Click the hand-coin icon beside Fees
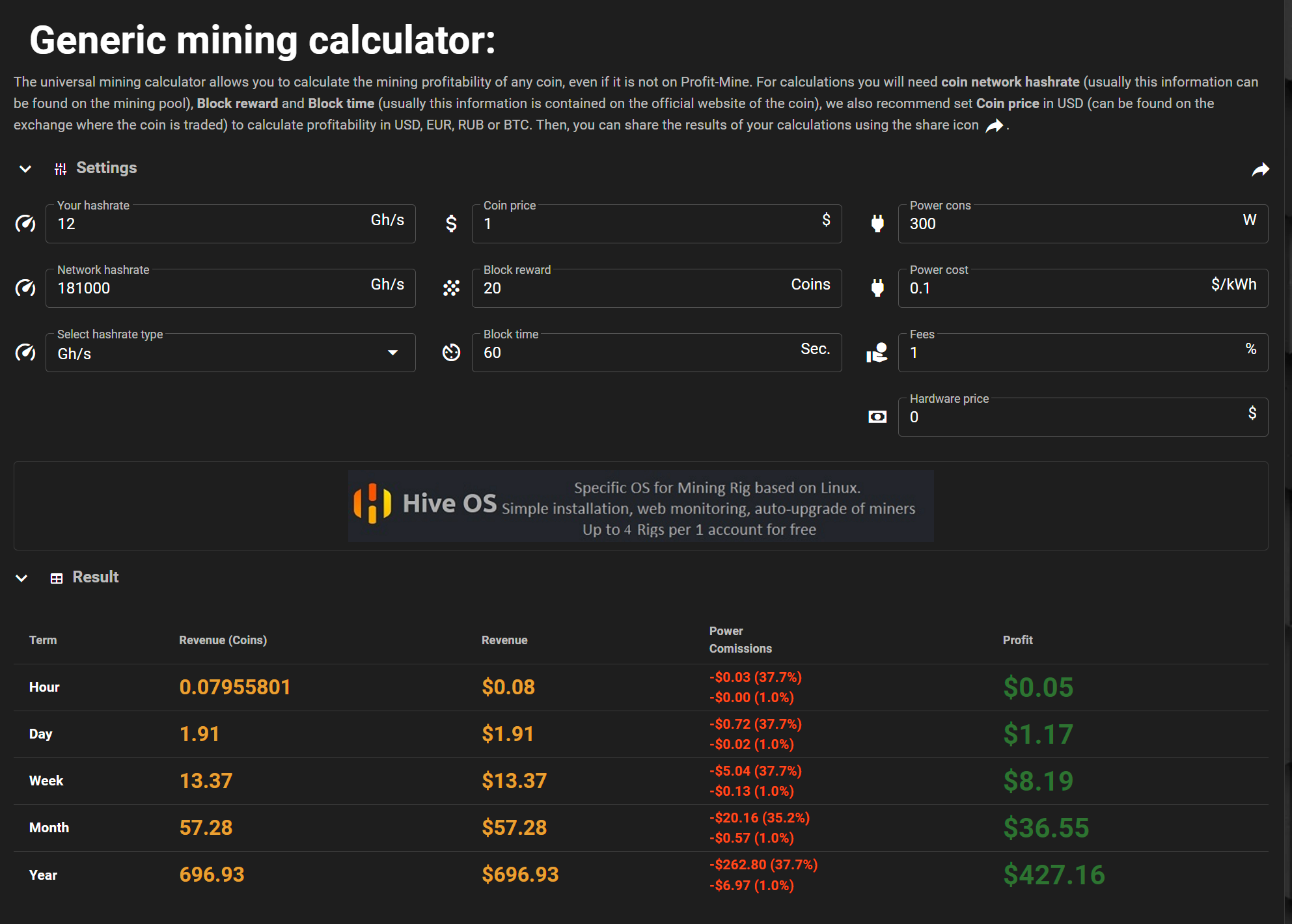The width and height of the screenshot is (1292, 924). [877, 353]
